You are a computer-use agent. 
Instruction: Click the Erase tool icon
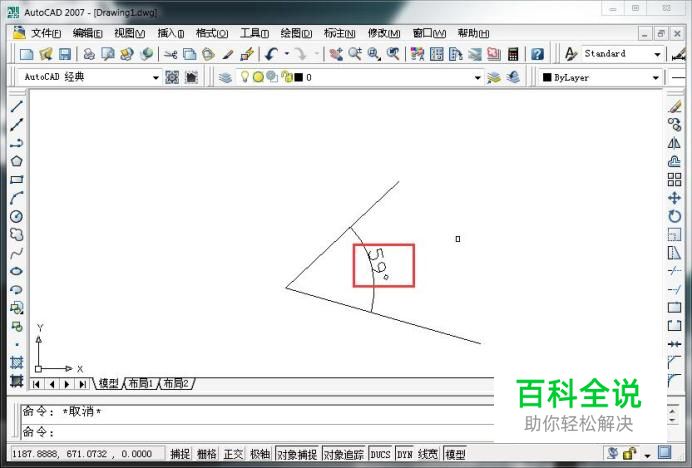click(x=674, y=106)
